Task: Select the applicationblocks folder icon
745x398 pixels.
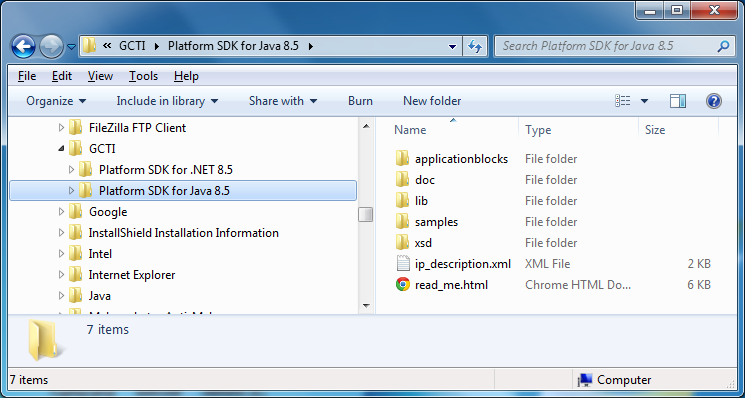Action: pyautogui.click(x=402, y=159)
